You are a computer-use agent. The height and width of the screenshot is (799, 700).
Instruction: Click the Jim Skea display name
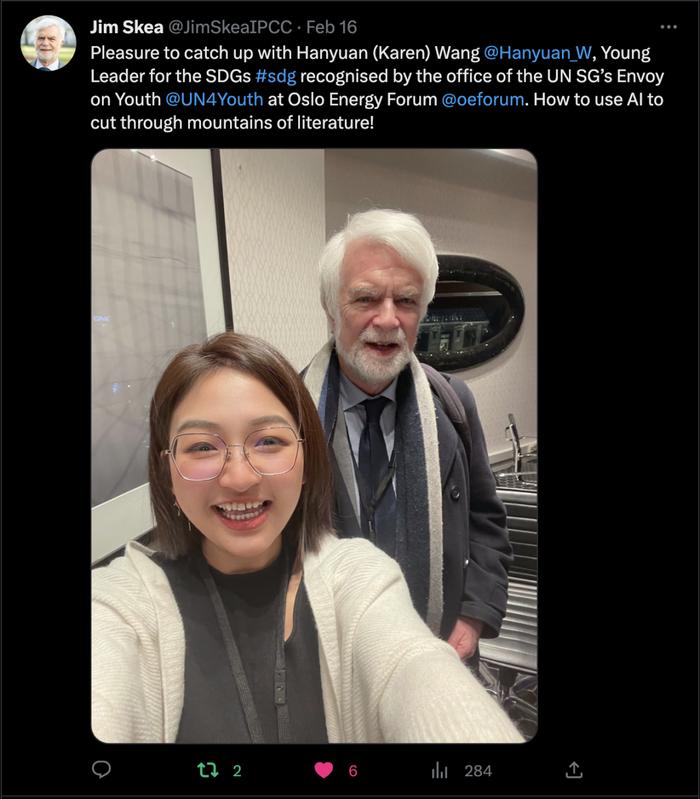tap(126, 27)
